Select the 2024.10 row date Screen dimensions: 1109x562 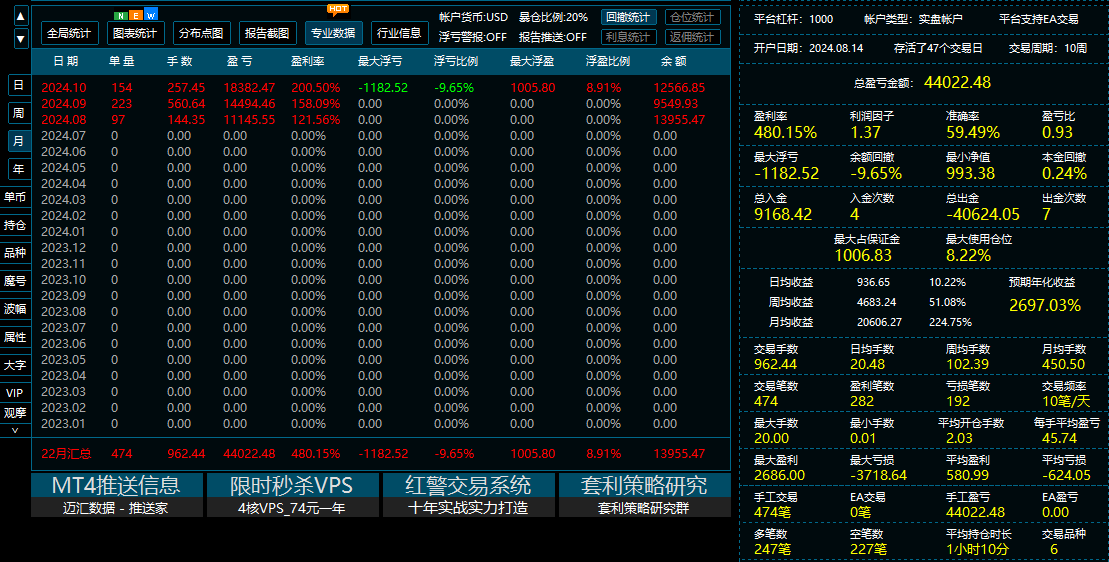(64, 88)
